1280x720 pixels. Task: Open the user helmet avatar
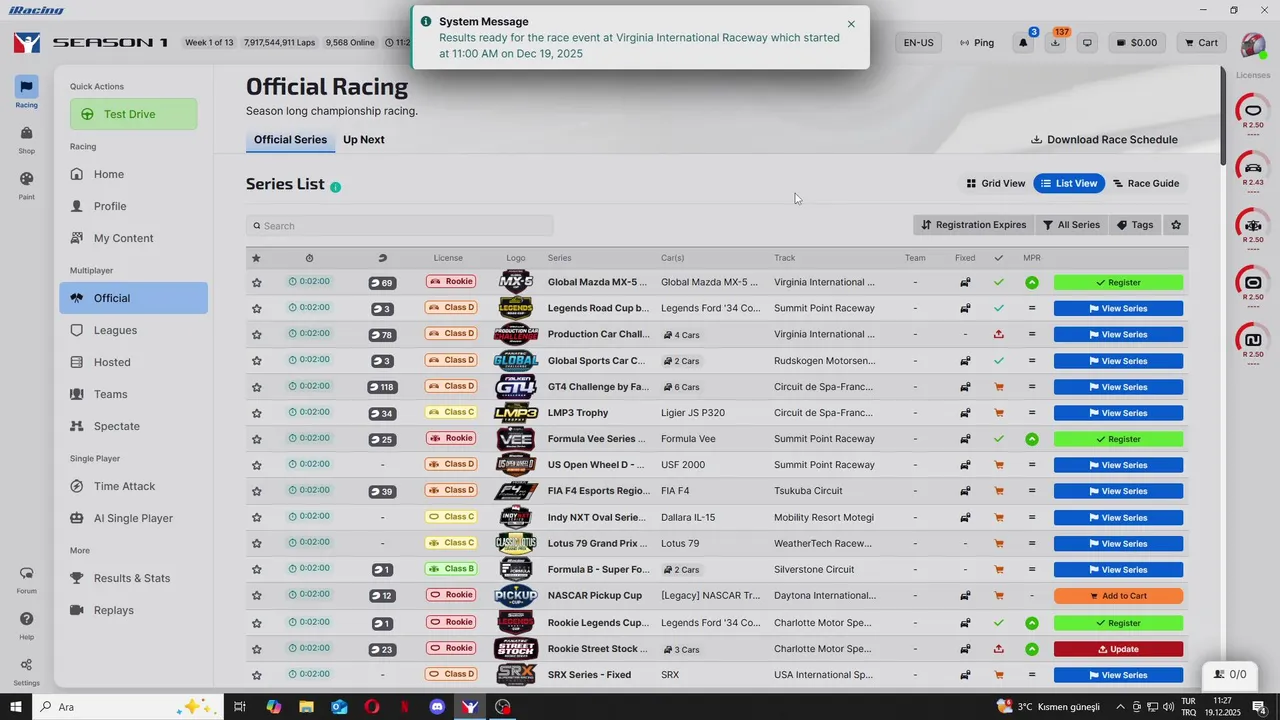coord(1253,45)
